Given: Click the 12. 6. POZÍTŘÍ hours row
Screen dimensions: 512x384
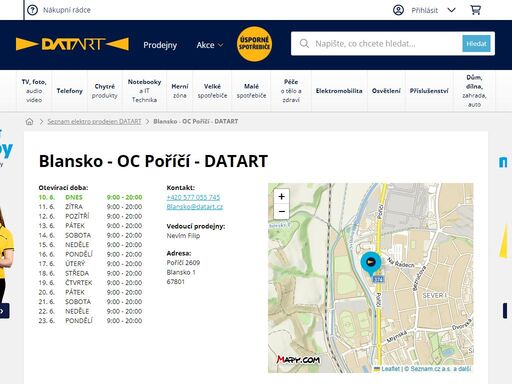Looking at the screenshot, I should (x=90, y=216).
